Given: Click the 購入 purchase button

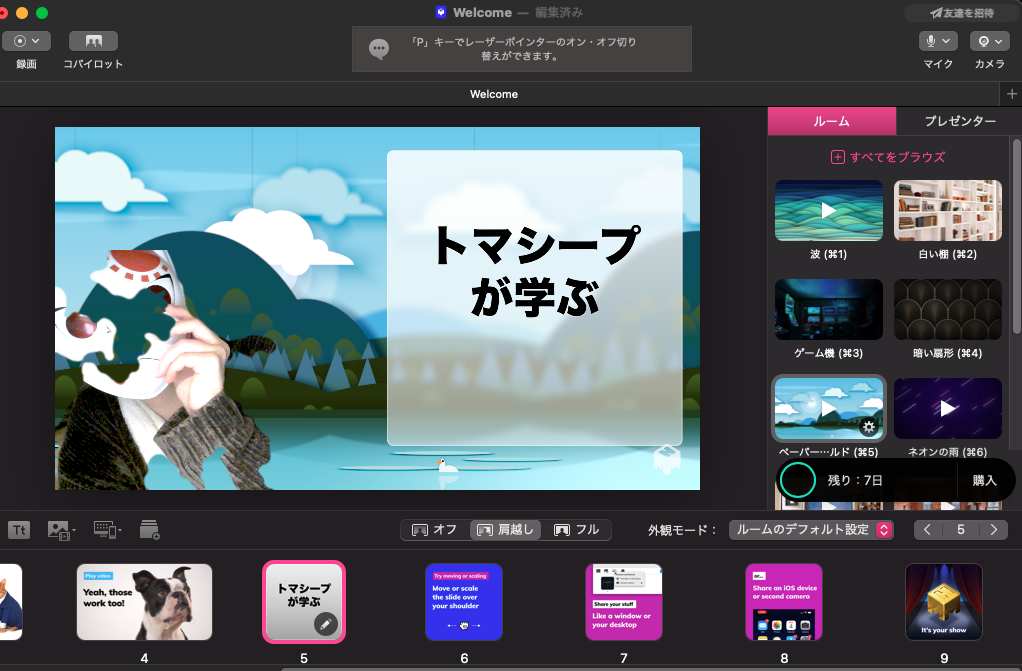Looking at the screenshot, I should click(984, 481).
